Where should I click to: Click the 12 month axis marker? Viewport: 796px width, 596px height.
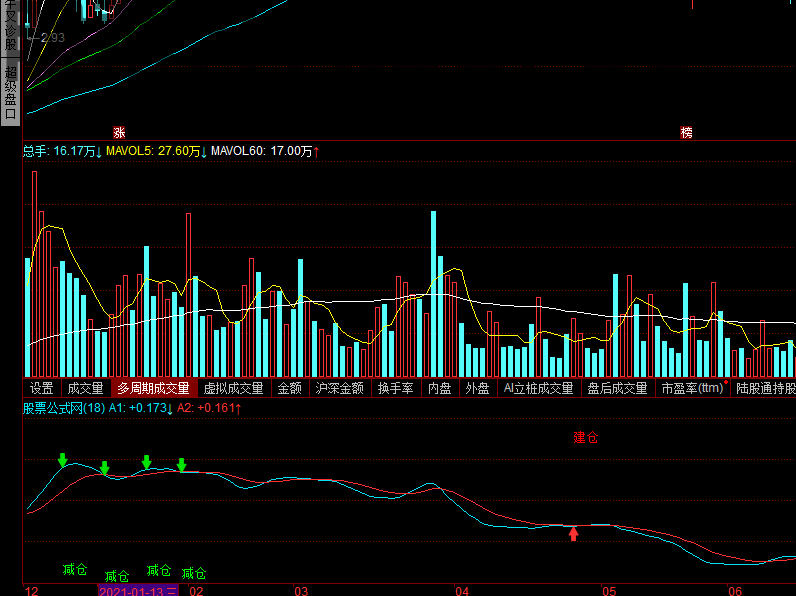tap(31, 591)
